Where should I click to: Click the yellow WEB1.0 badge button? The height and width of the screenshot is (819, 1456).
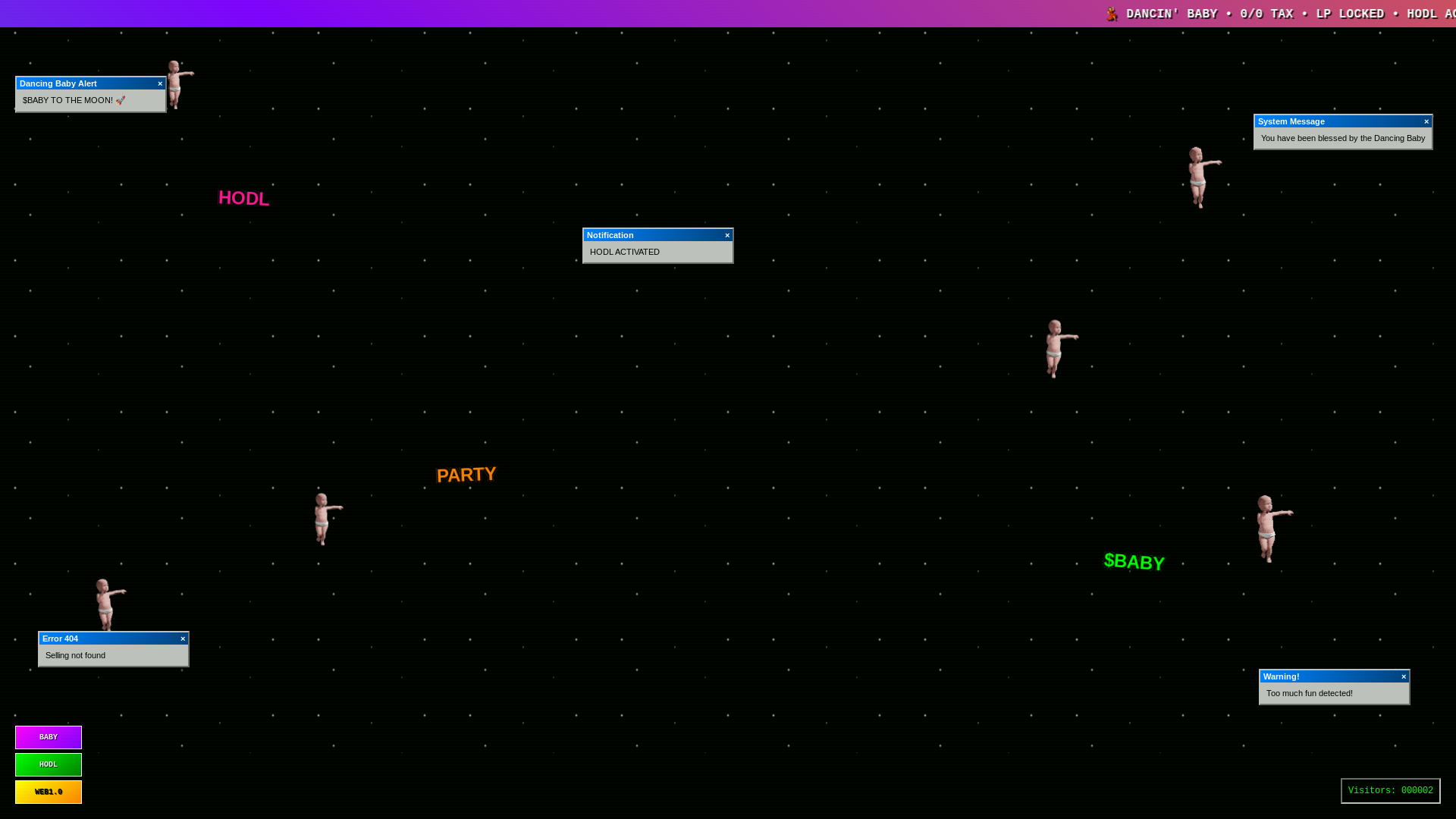point(49,792)
